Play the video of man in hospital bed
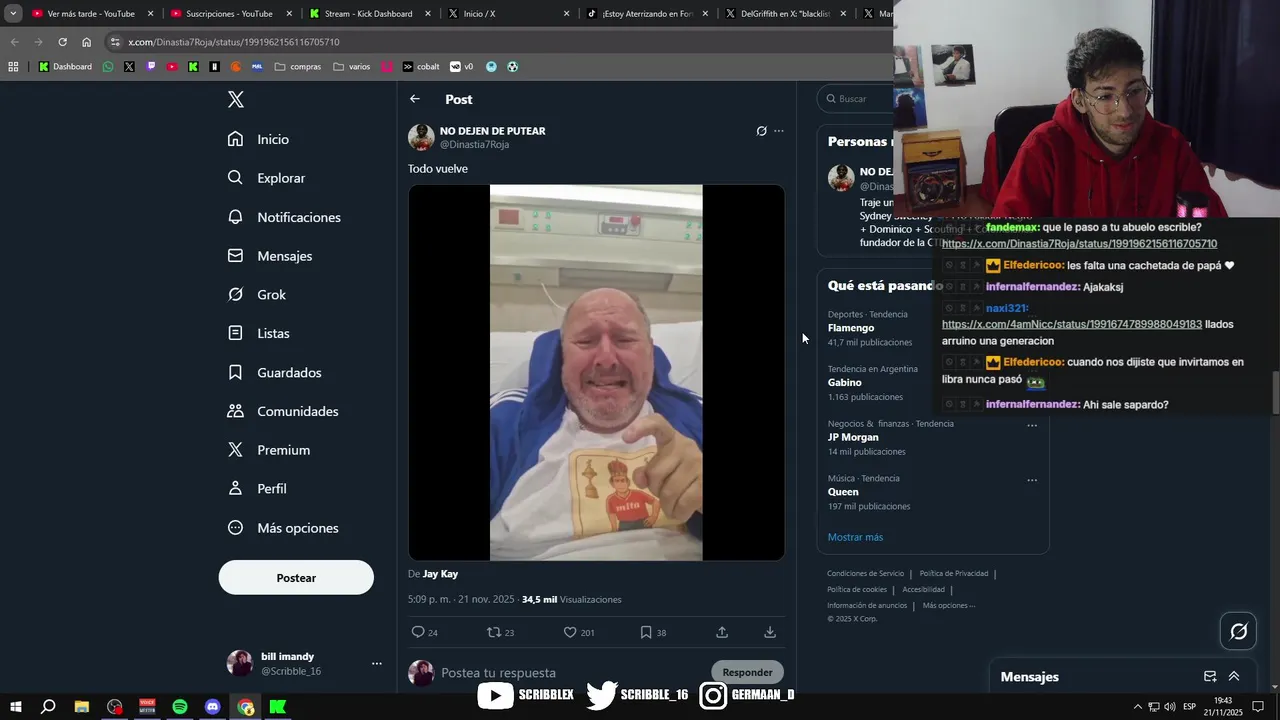Viewport: 1280px width, 720px height. (x=596, y=372)
